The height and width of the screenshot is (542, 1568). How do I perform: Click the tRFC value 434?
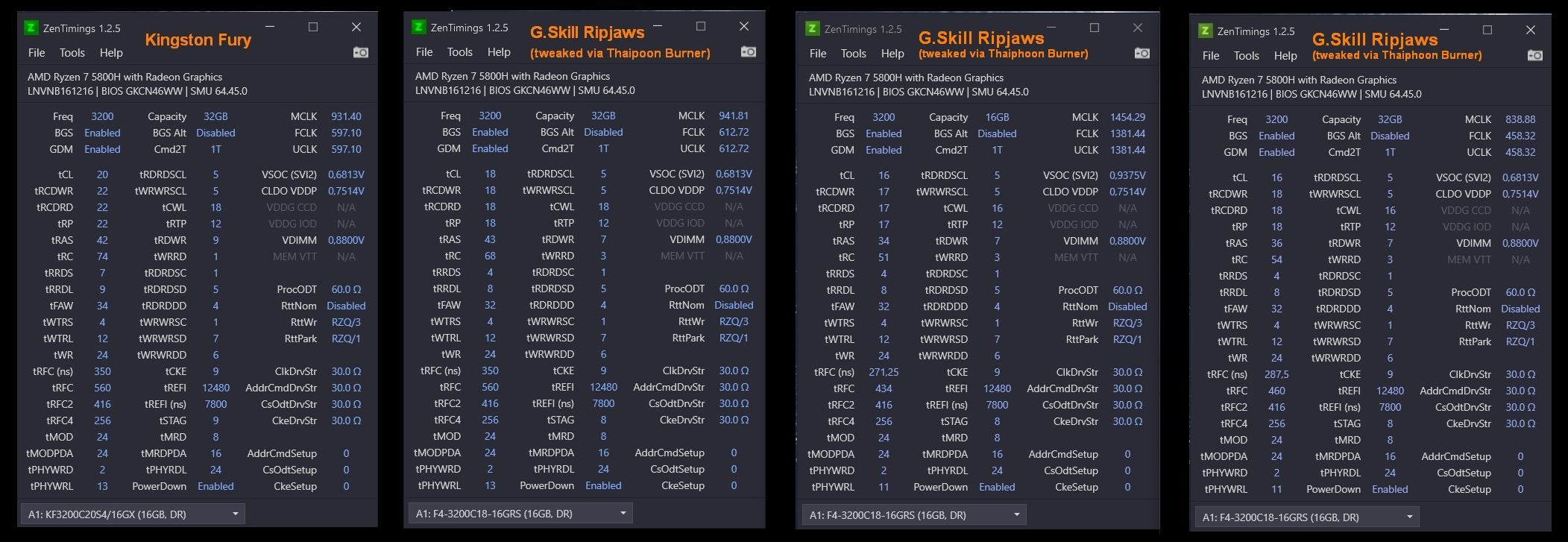tap(884, 388)
